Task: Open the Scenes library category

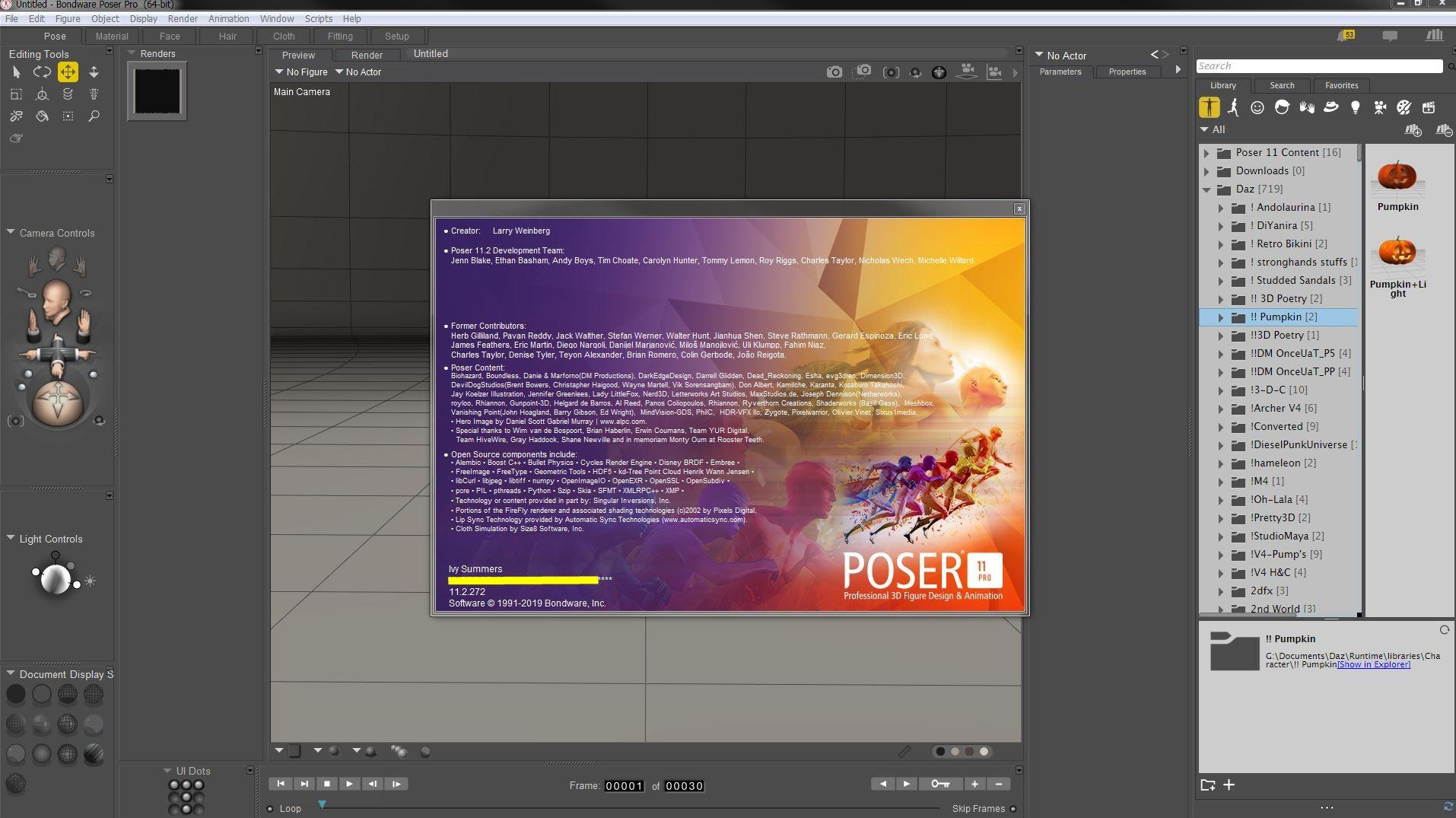Action: pos(1429,107)
